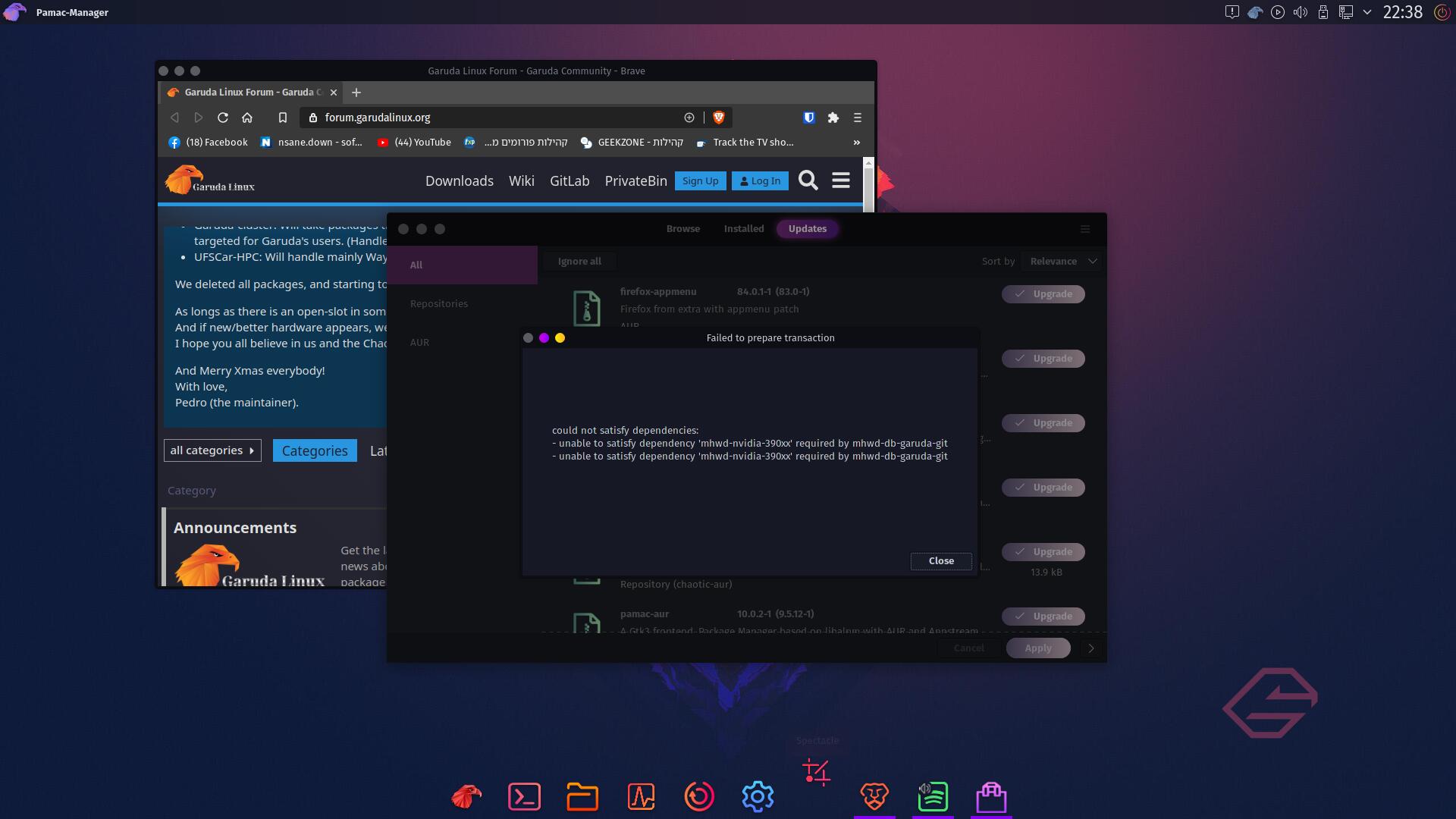This screenshot has width=1456, height=819.
Task: Reload the forum page
Action: point(222,118)
